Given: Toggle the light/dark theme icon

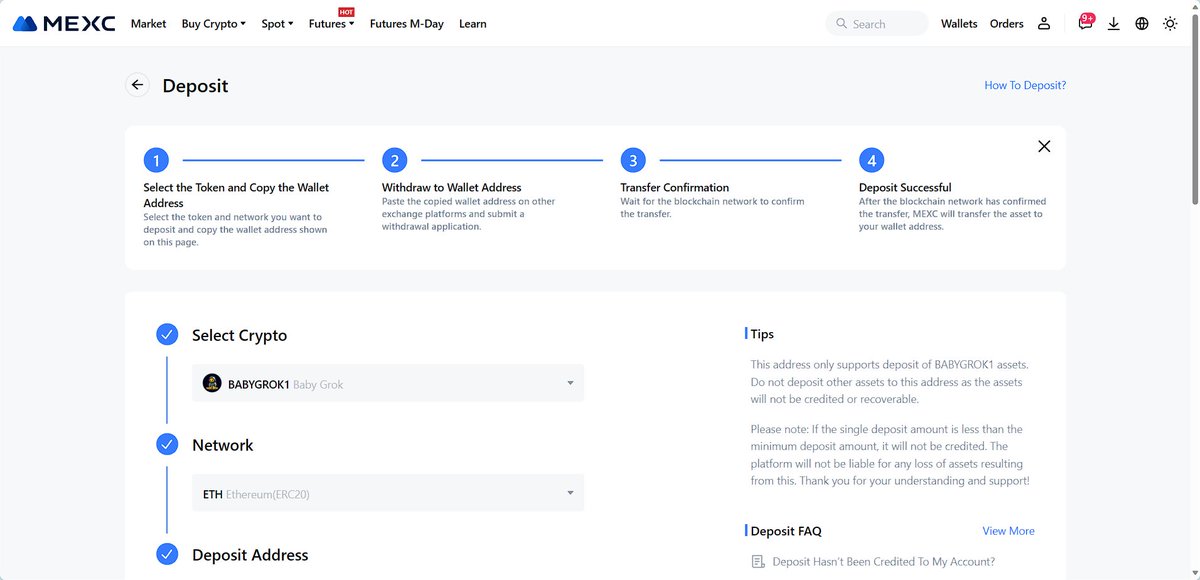Looking at the screenshot, I should 1170,24.
